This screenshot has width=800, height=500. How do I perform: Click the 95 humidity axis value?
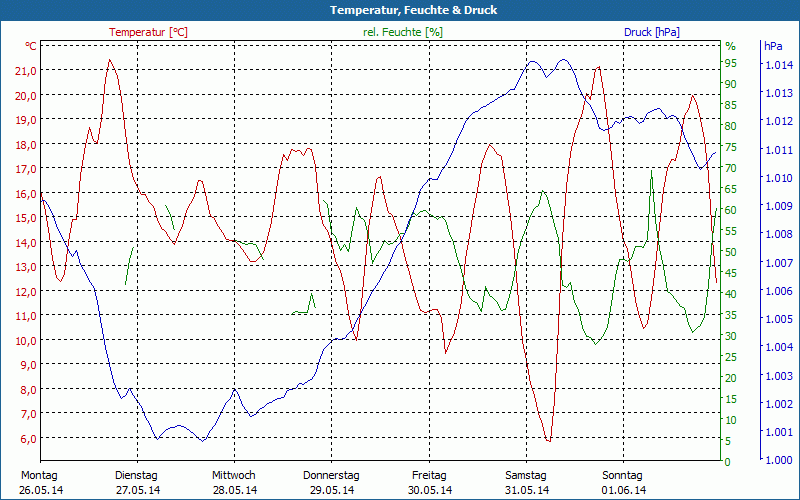point(731,63)
